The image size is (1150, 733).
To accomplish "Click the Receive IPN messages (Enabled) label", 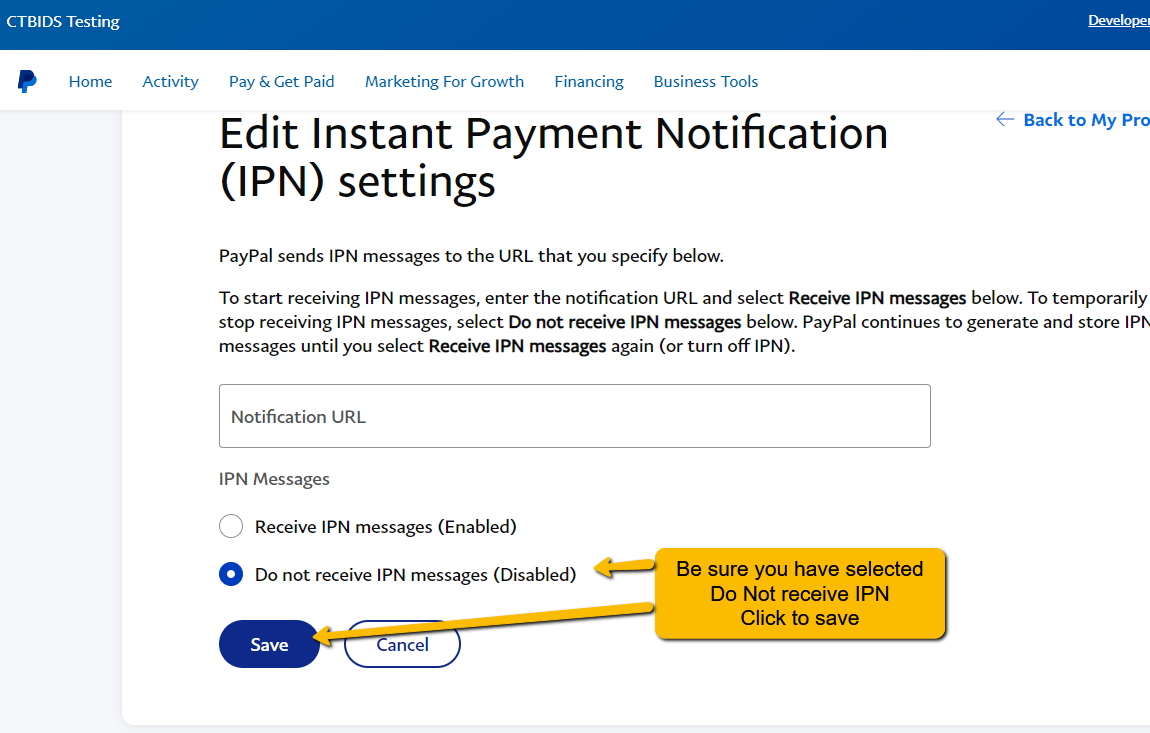I will coord(386,527).
